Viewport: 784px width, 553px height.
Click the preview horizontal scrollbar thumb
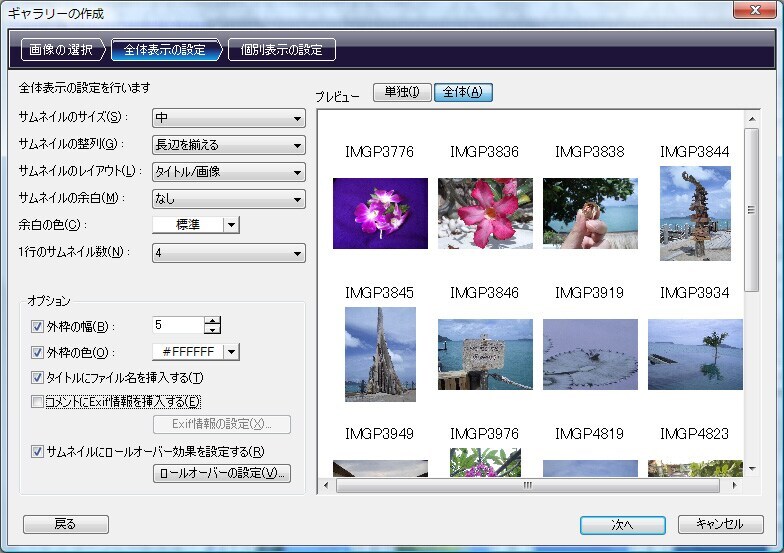pos(528,485)
